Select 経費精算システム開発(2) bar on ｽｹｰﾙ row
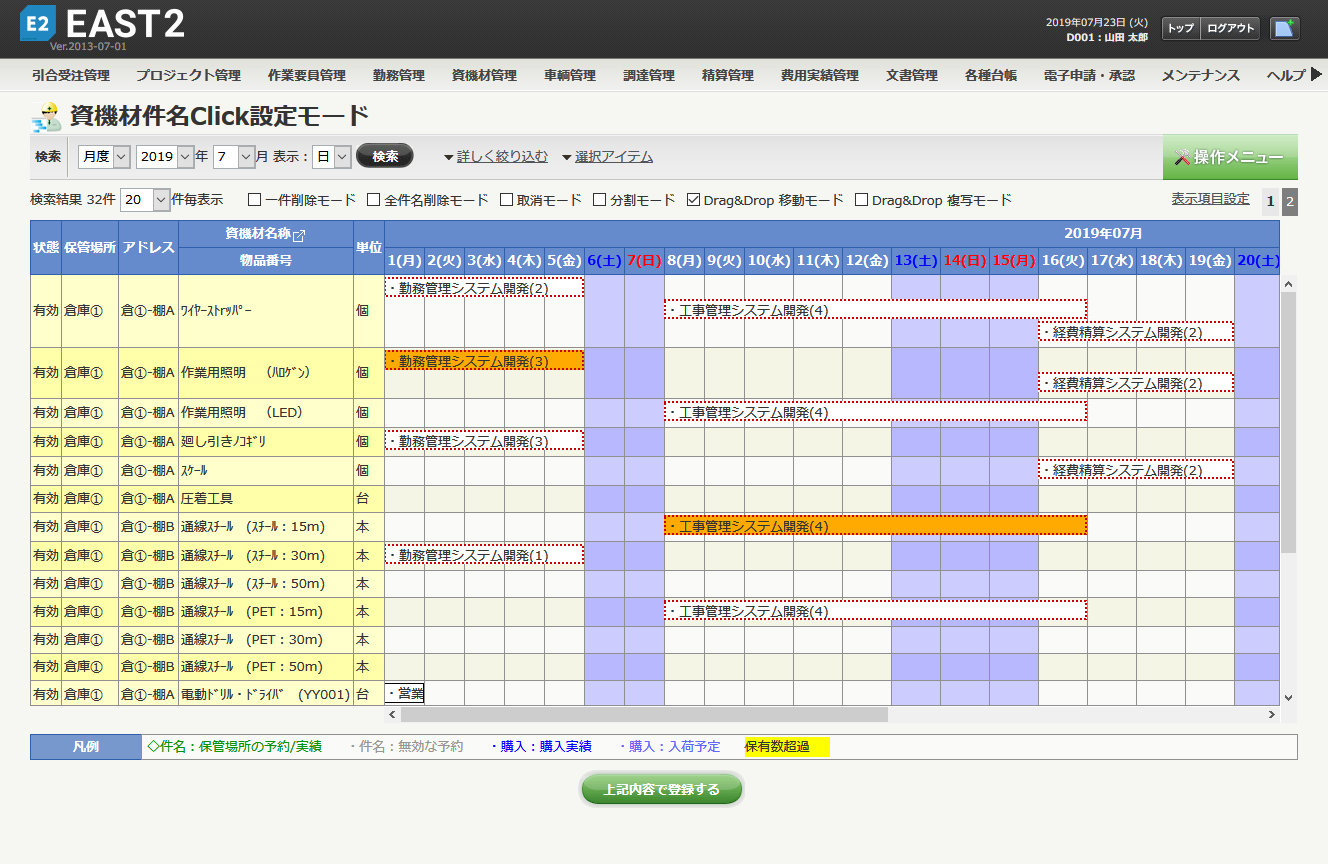Viewport: 1328px width, 864px height. [1136, 469]
